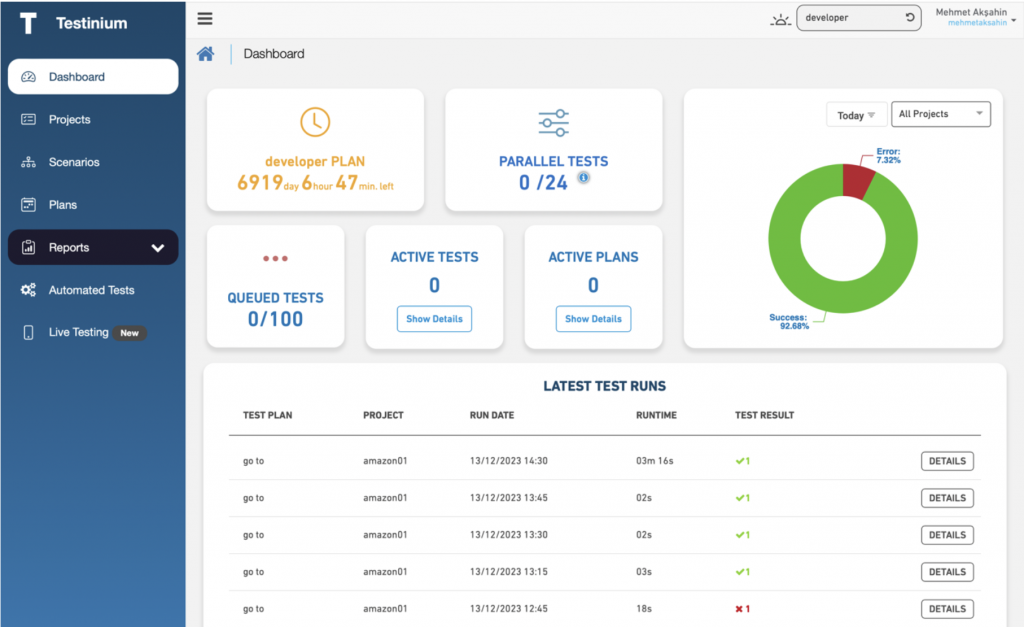Navigate to Automated Tests
This screenshot has height=627, width=1024.
[91, 290]
